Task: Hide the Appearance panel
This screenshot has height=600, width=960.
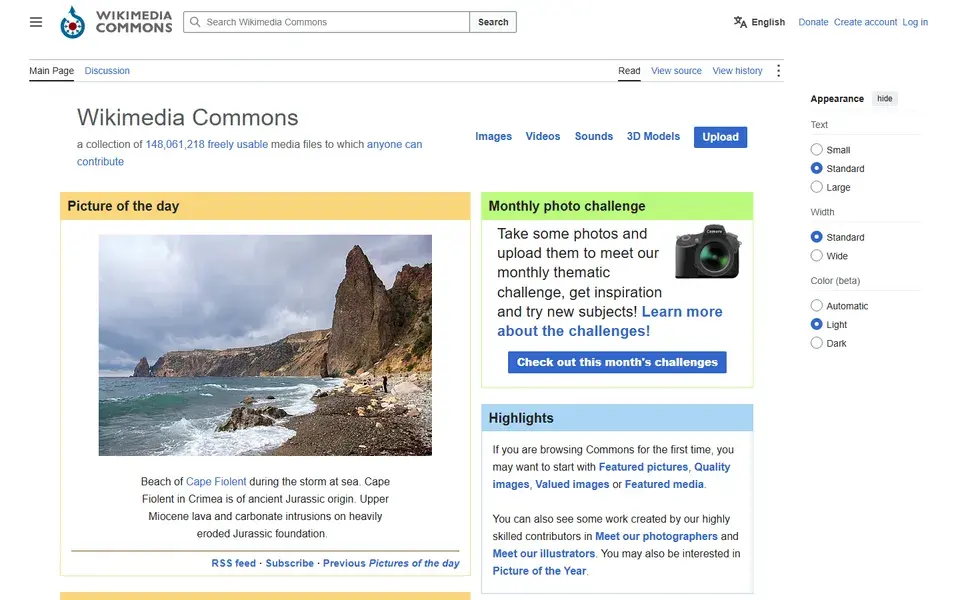Action: (x=884, y=99)
